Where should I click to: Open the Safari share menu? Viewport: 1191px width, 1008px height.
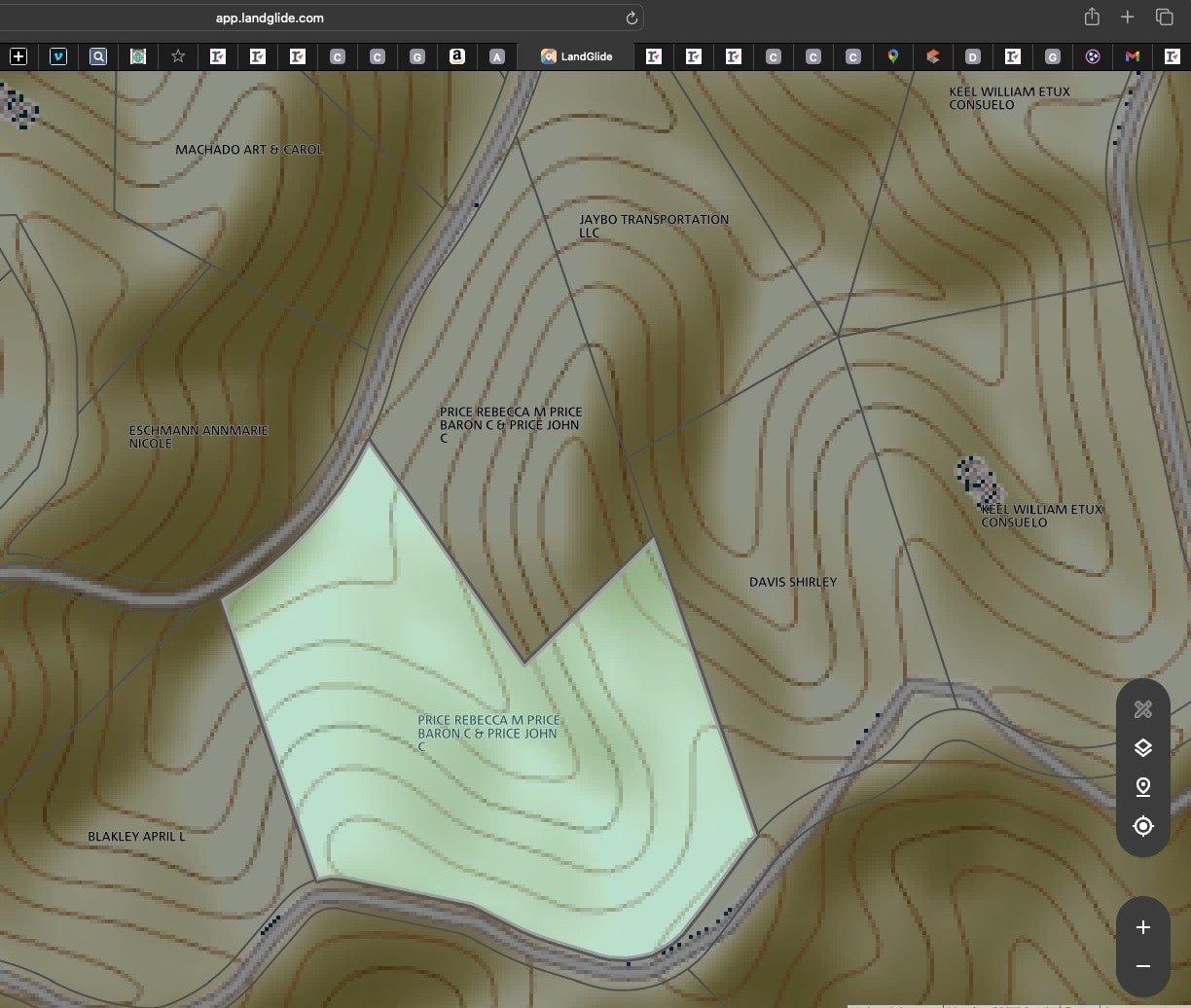tap(1092, 18)
